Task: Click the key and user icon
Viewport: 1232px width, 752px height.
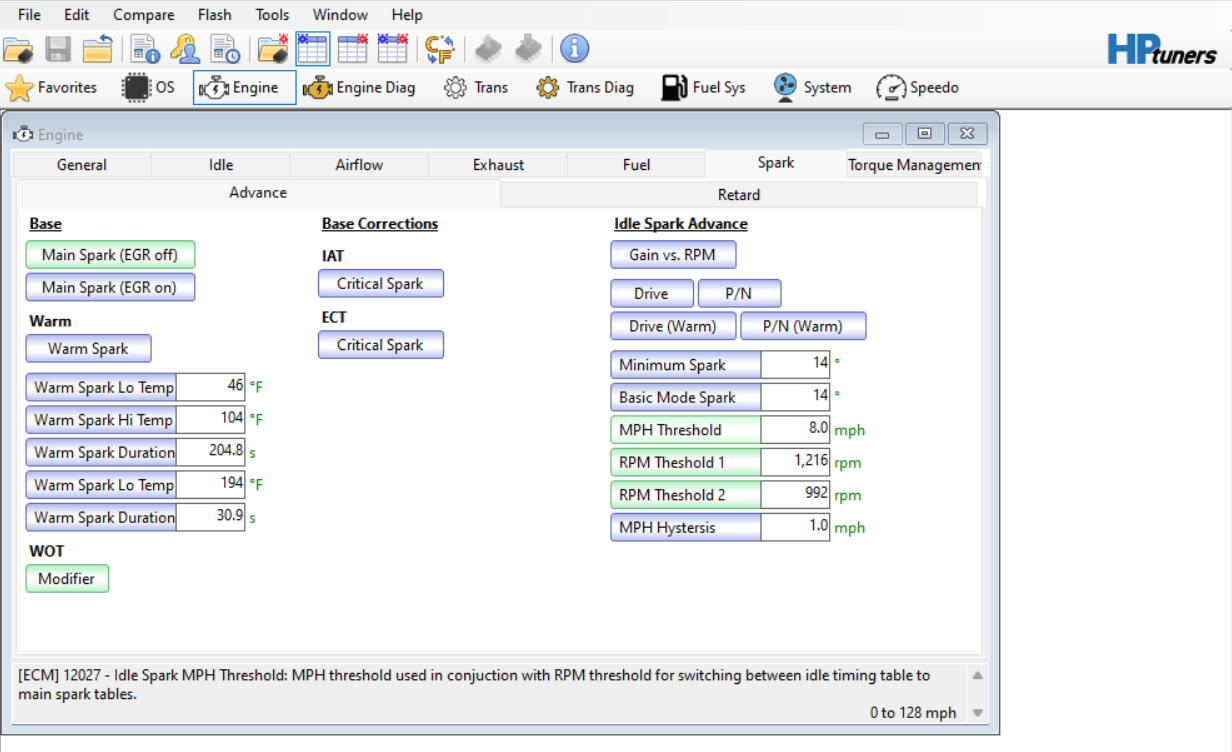Action: click(185, 49)
